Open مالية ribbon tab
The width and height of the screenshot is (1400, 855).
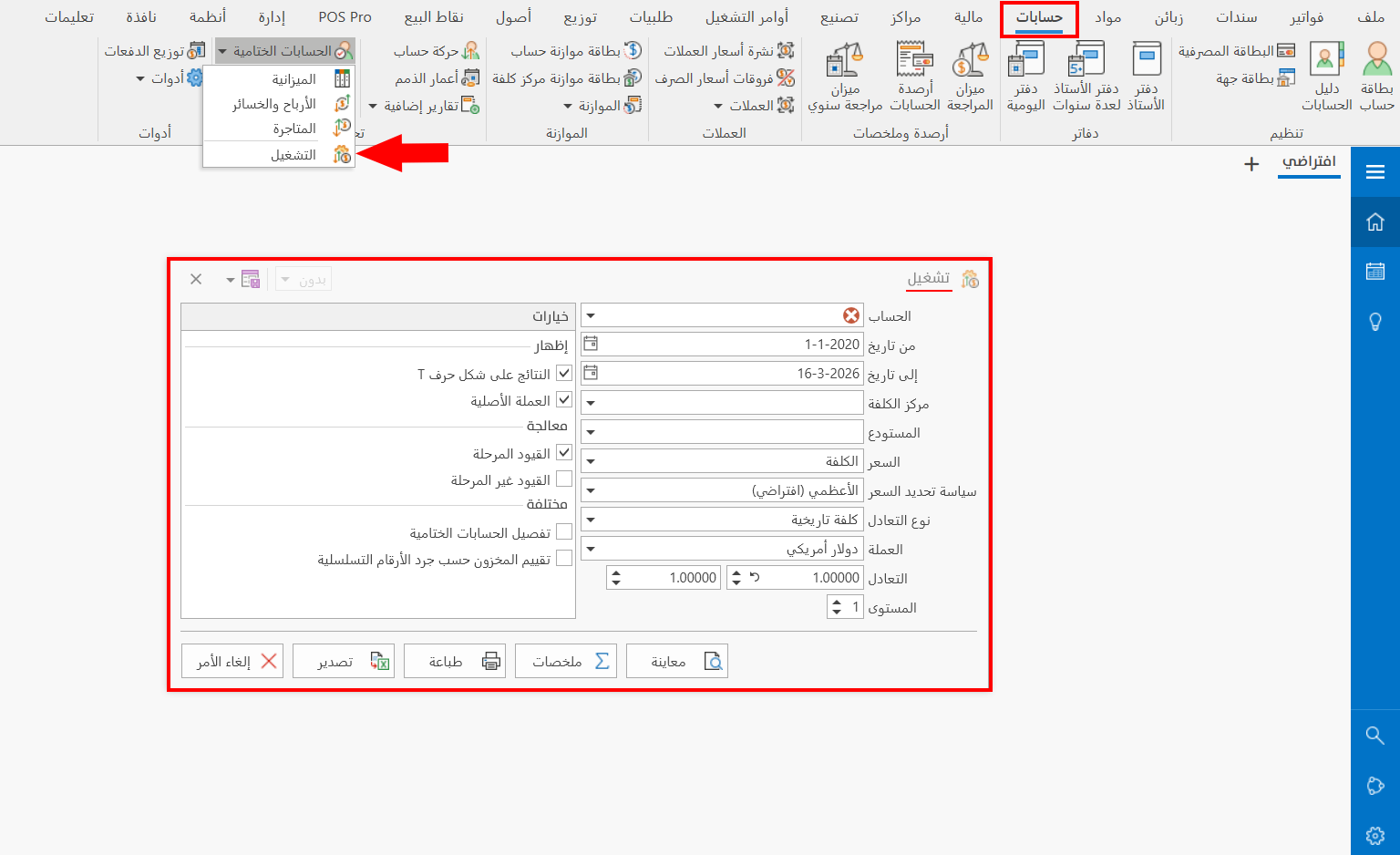click(968, 17)
